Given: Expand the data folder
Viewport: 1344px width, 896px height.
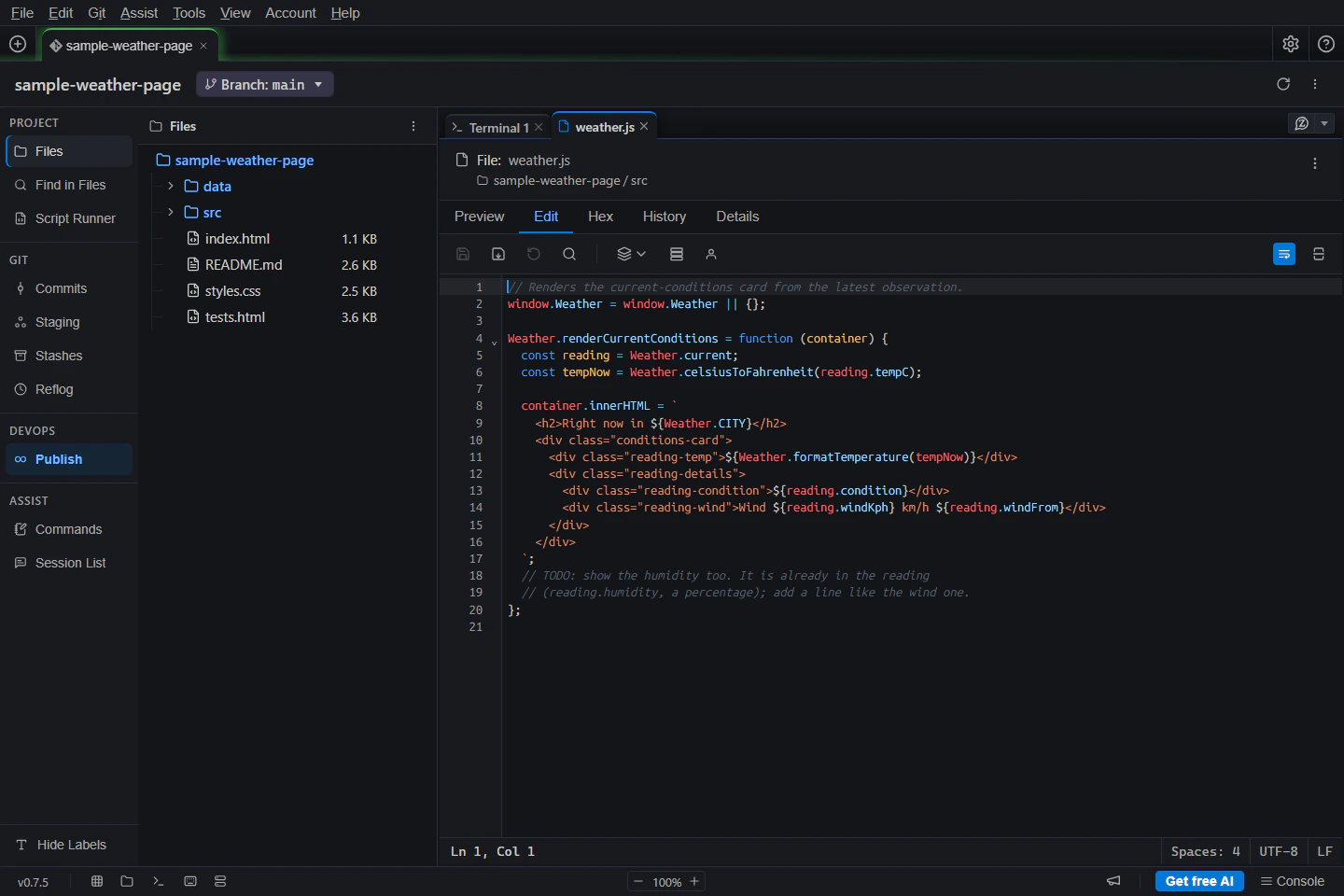Looking at the screenshot, I should [x=171, y=186].
